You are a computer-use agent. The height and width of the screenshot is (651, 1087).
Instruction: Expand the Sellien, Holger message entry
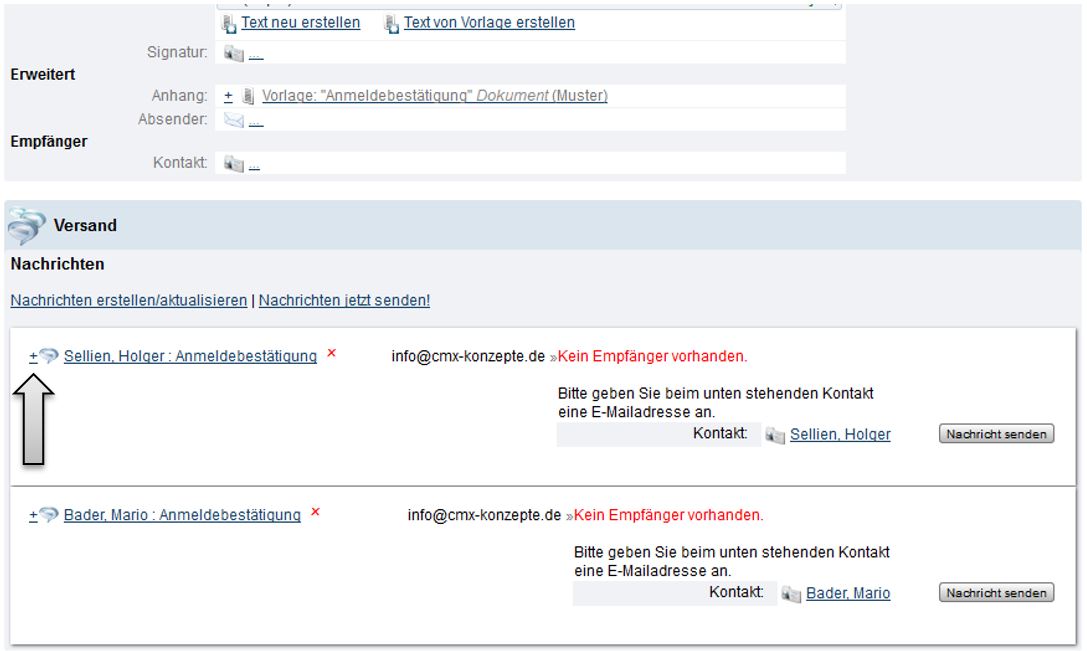(x=33, y=356)
